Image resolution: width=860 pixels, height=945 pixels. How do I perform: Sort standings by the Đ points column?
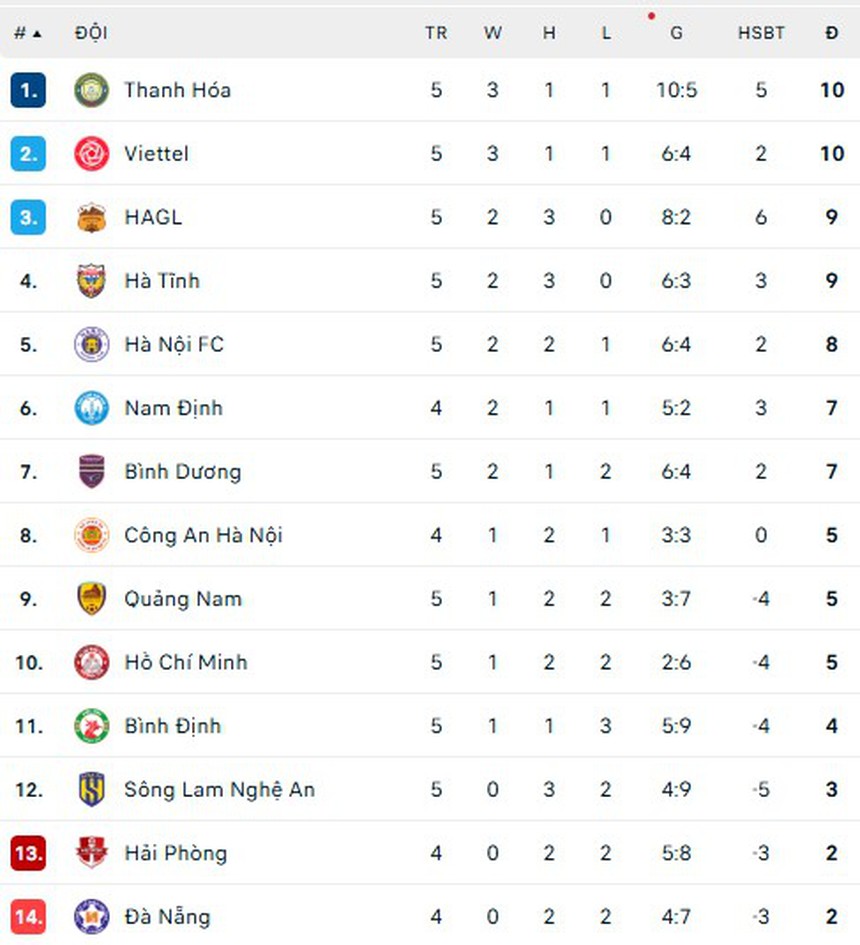pyautogui.click(x=832, y=32)
